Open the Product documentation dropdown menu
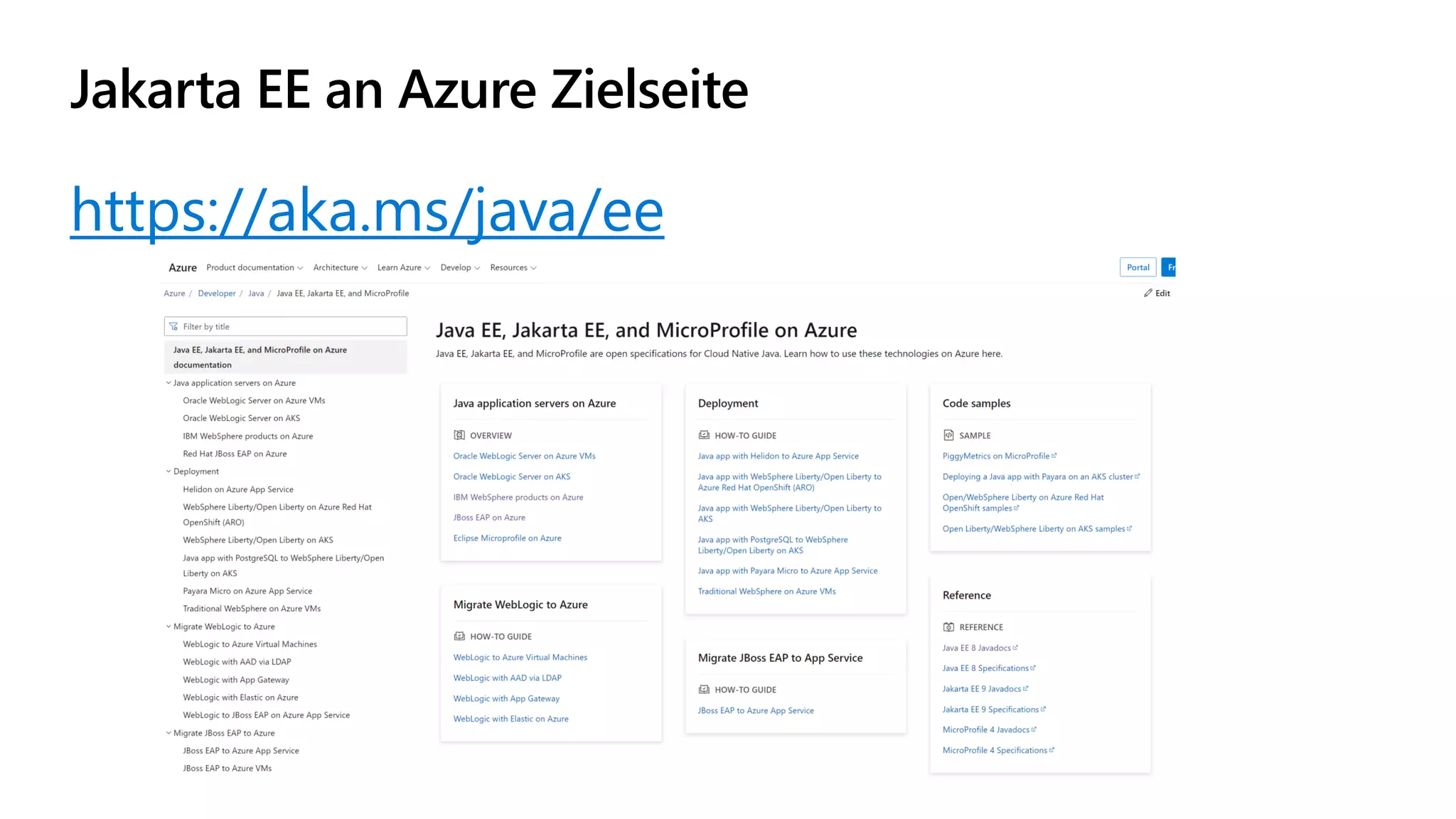1456x819 pixels. tap(255, 268)
